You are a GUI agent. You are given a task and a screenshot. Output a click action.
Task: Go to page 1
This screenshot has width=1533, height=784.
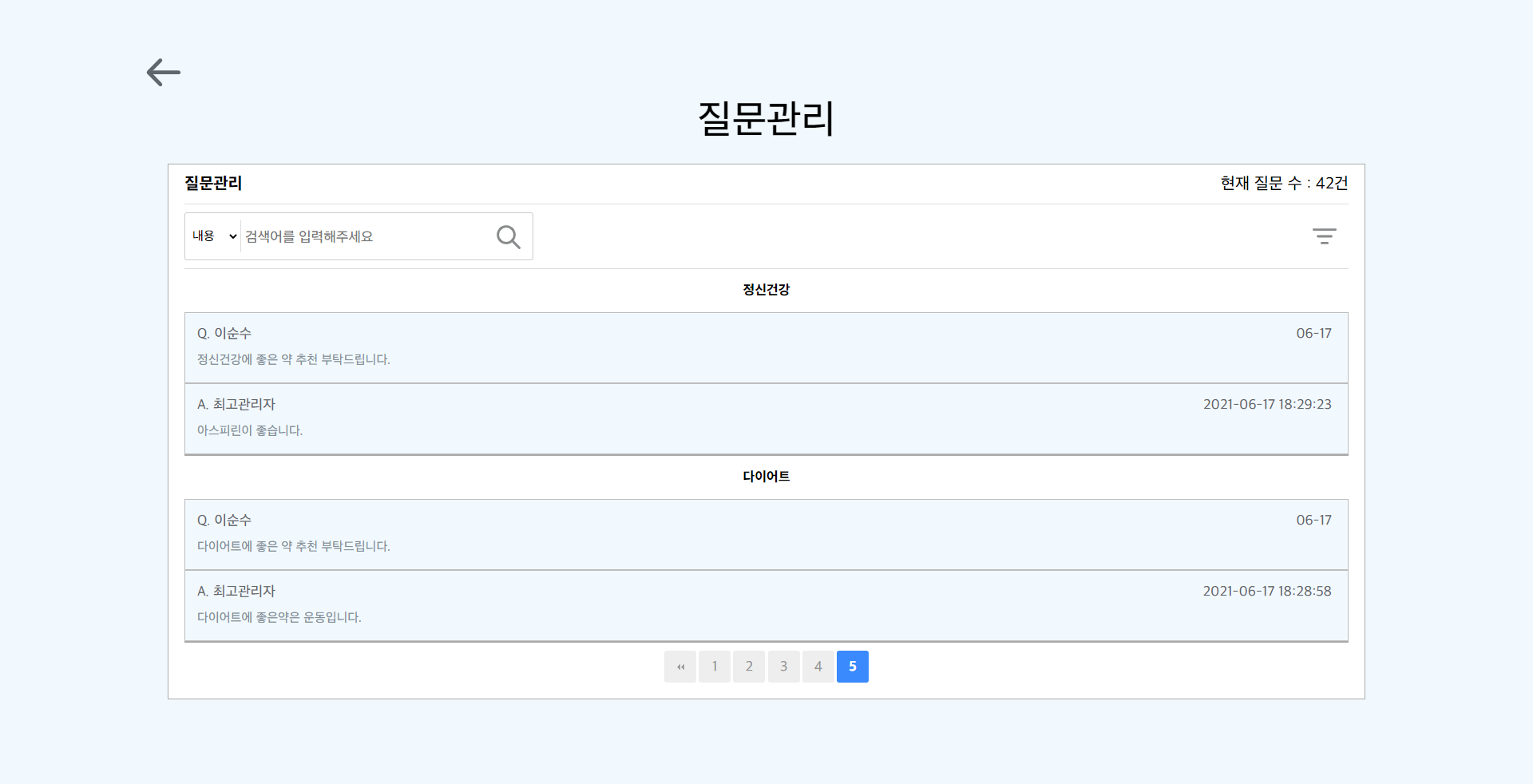tap(715, 667)
